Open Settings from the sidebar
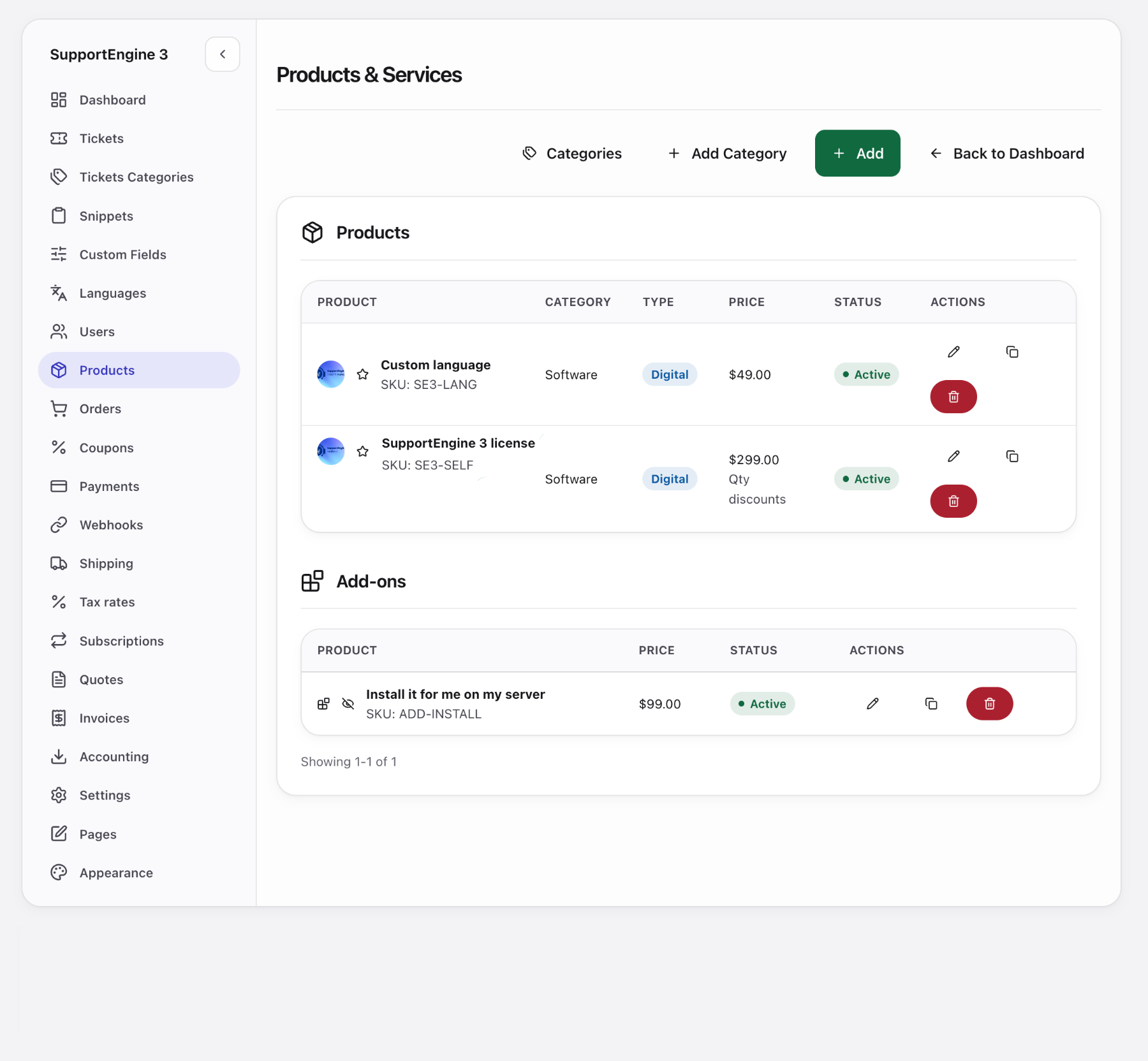The width and height of the screenshot is (1148, 1061). click(139, 795)
